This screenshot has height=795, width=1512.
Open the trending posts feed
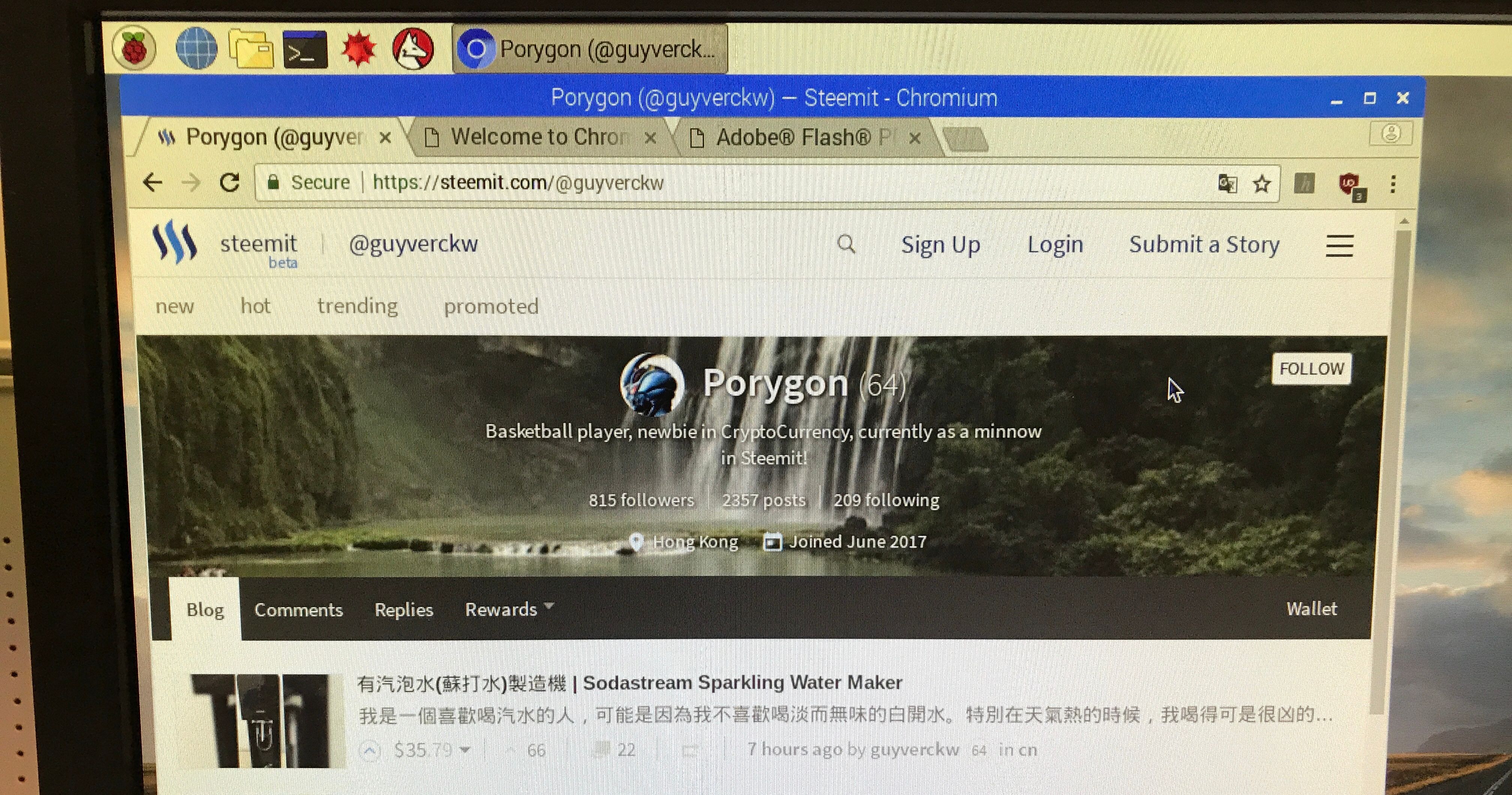click(357, 306)
